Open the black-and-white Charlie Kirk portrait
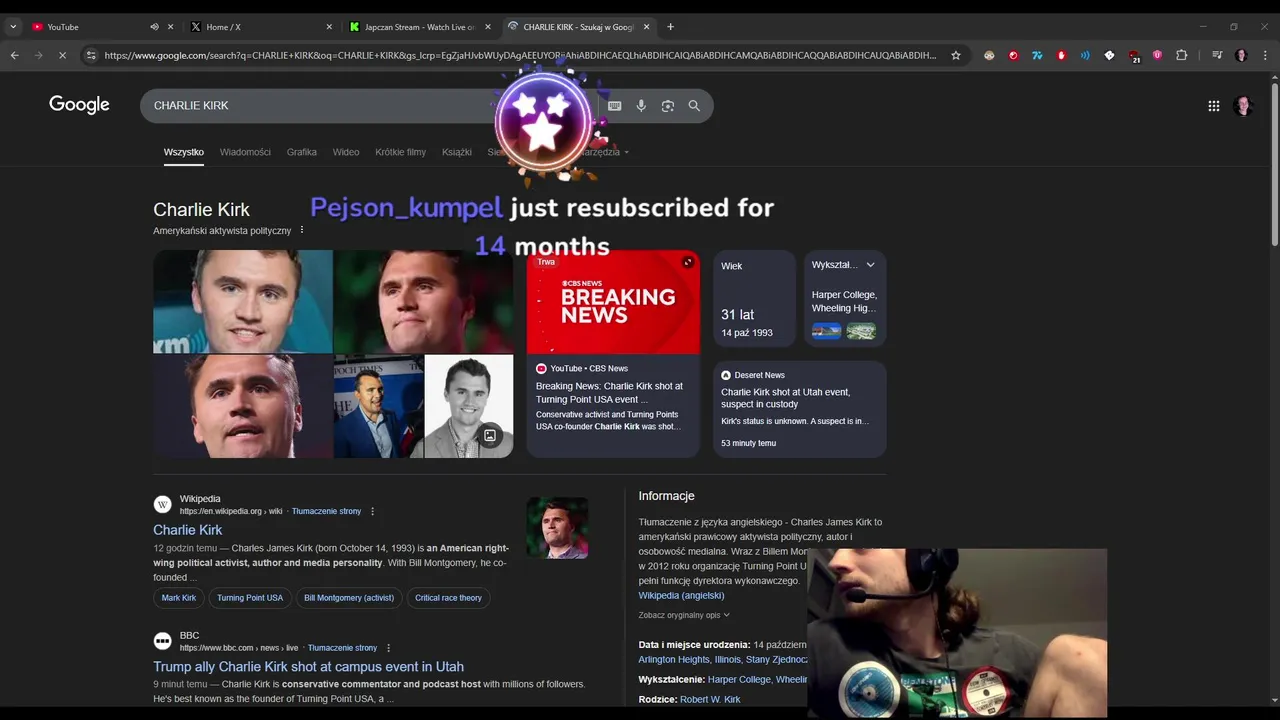 pyautogui.click(x=469, y=406)
